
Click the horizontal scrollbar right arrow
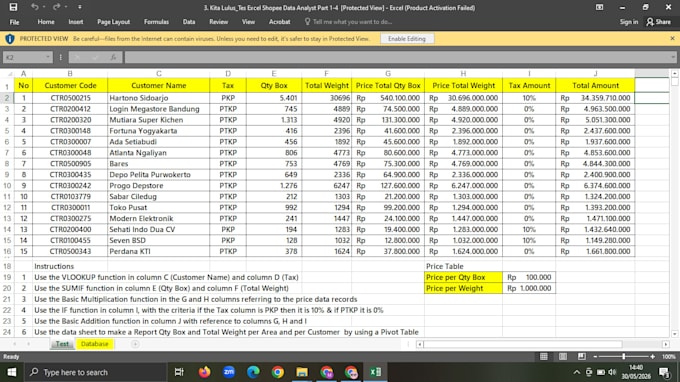point(666,344)
